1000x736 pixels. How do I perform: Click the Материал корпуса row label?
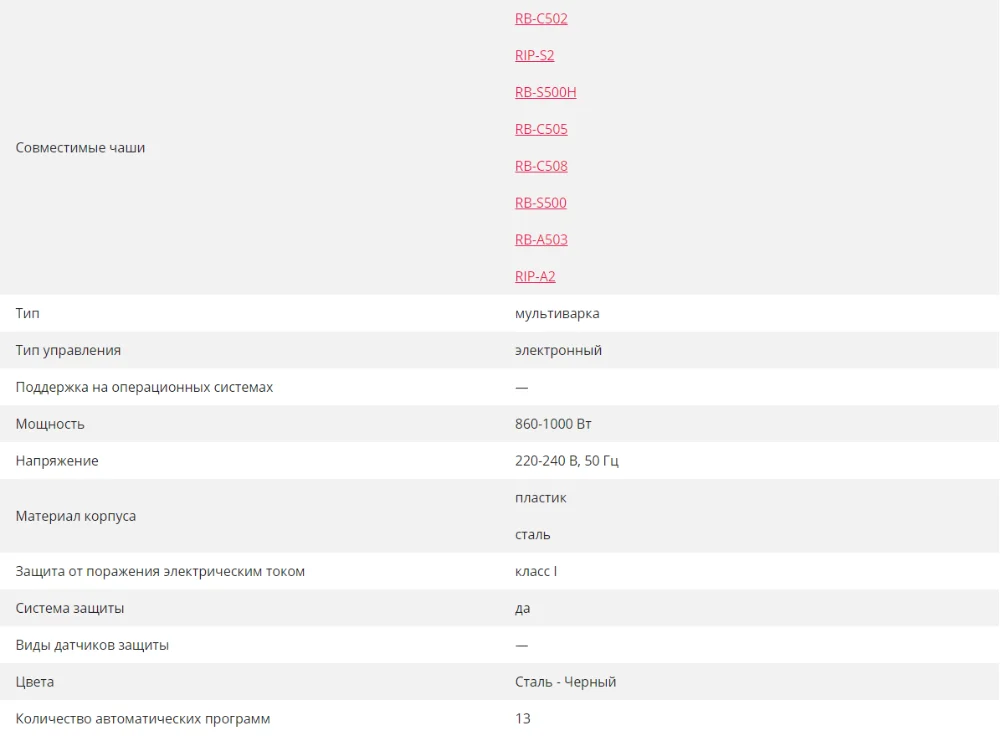75,516
